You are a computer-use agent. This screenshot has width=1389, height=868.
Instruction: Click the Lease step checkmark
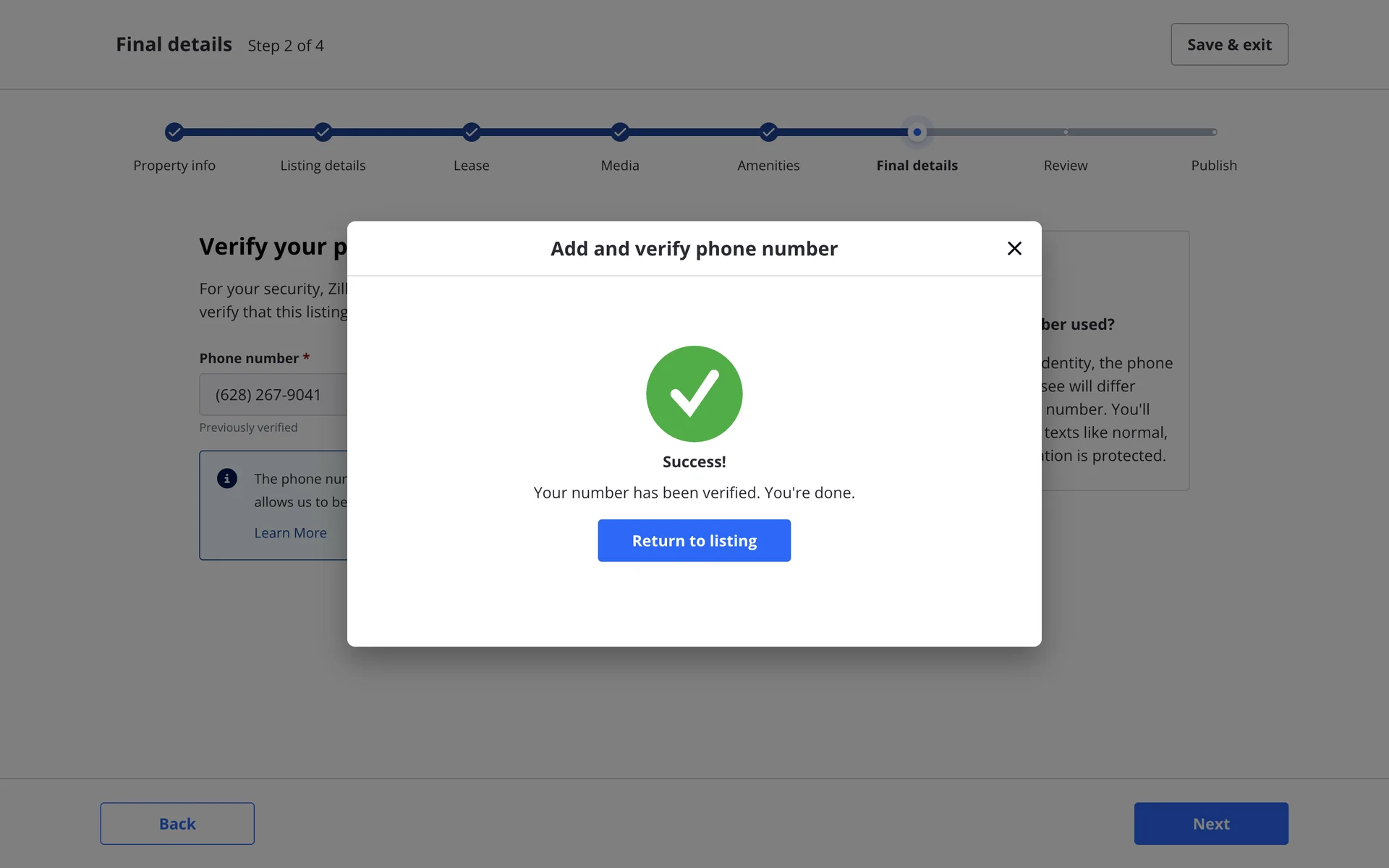pos(472,132)
